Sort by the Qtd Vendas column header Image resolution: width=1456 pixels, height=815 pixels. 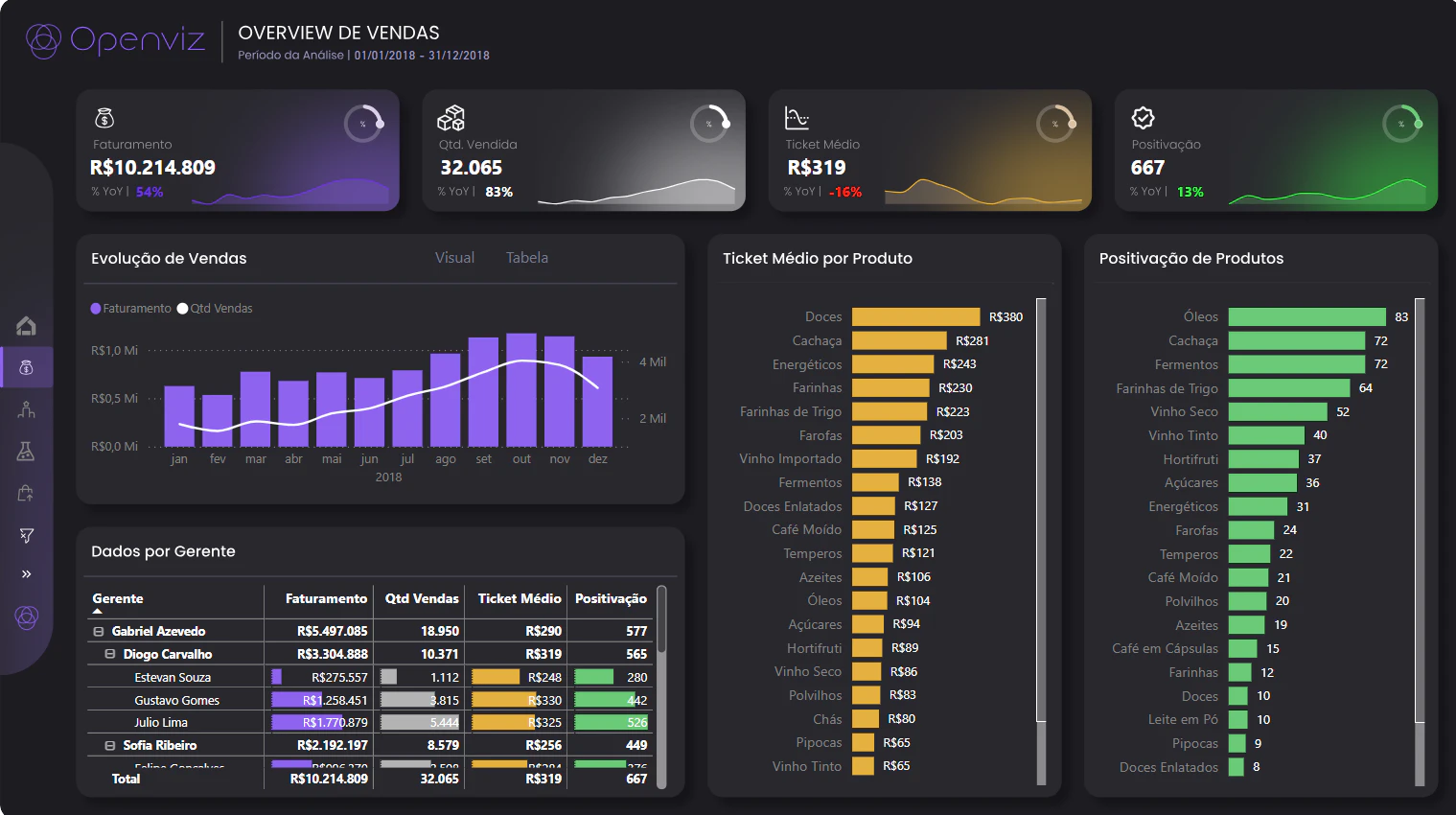pyautogui.click(x=422, y=598)
